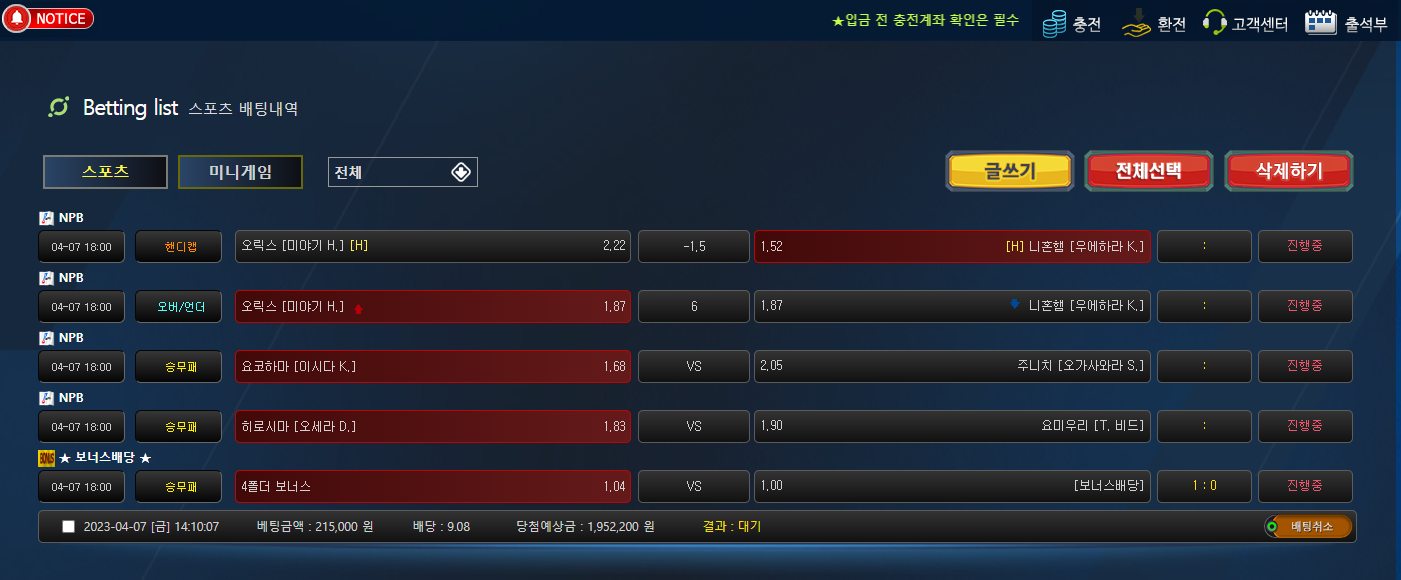Click the yellow BONUS badge icon
This screenshot has width=1401, height=580.
46,458
